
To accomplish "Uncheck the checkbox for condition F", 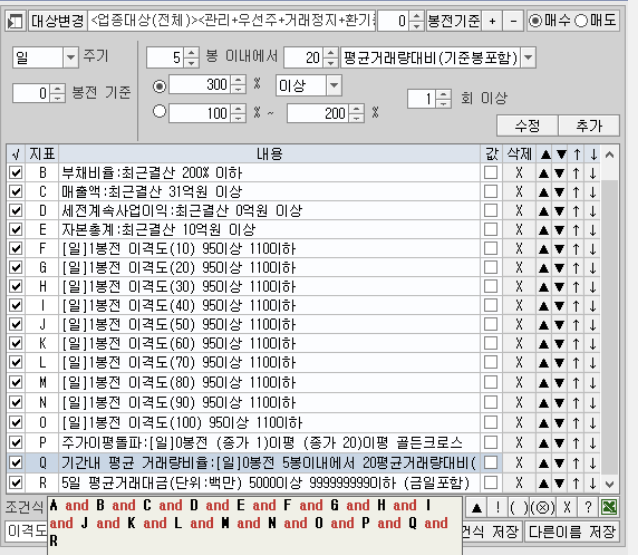I will pyautogui.click(x=15, y=248).
